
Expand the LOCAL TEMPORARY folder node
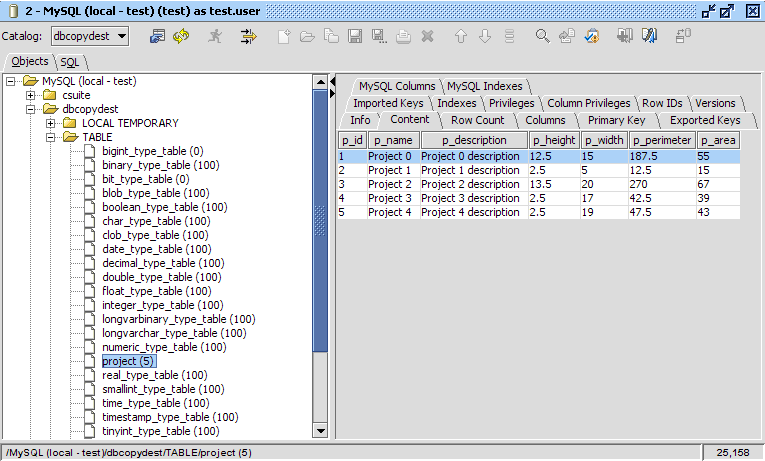(x=51, y=123)
